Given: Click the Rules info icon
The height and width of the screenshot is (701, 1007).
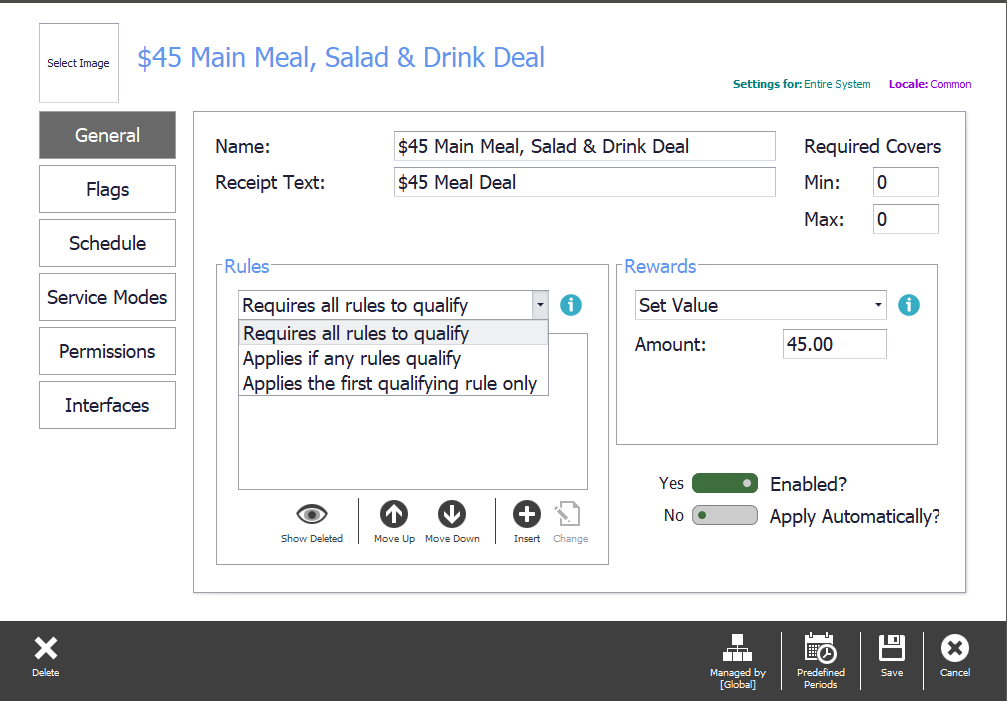Looking at the screenshot, I should tap(571, 305).
